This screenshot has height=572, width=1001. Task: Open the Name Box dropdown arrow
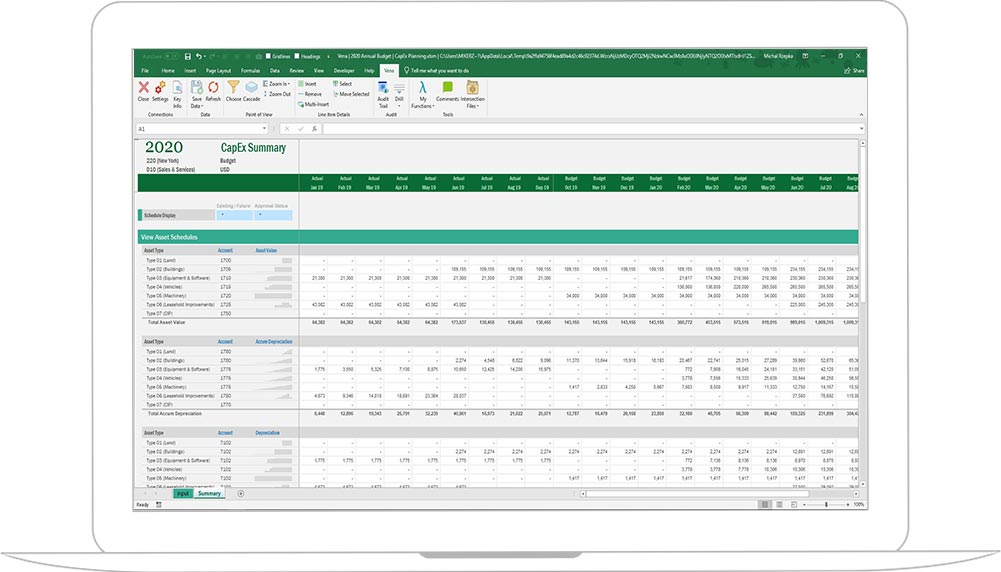264,128
